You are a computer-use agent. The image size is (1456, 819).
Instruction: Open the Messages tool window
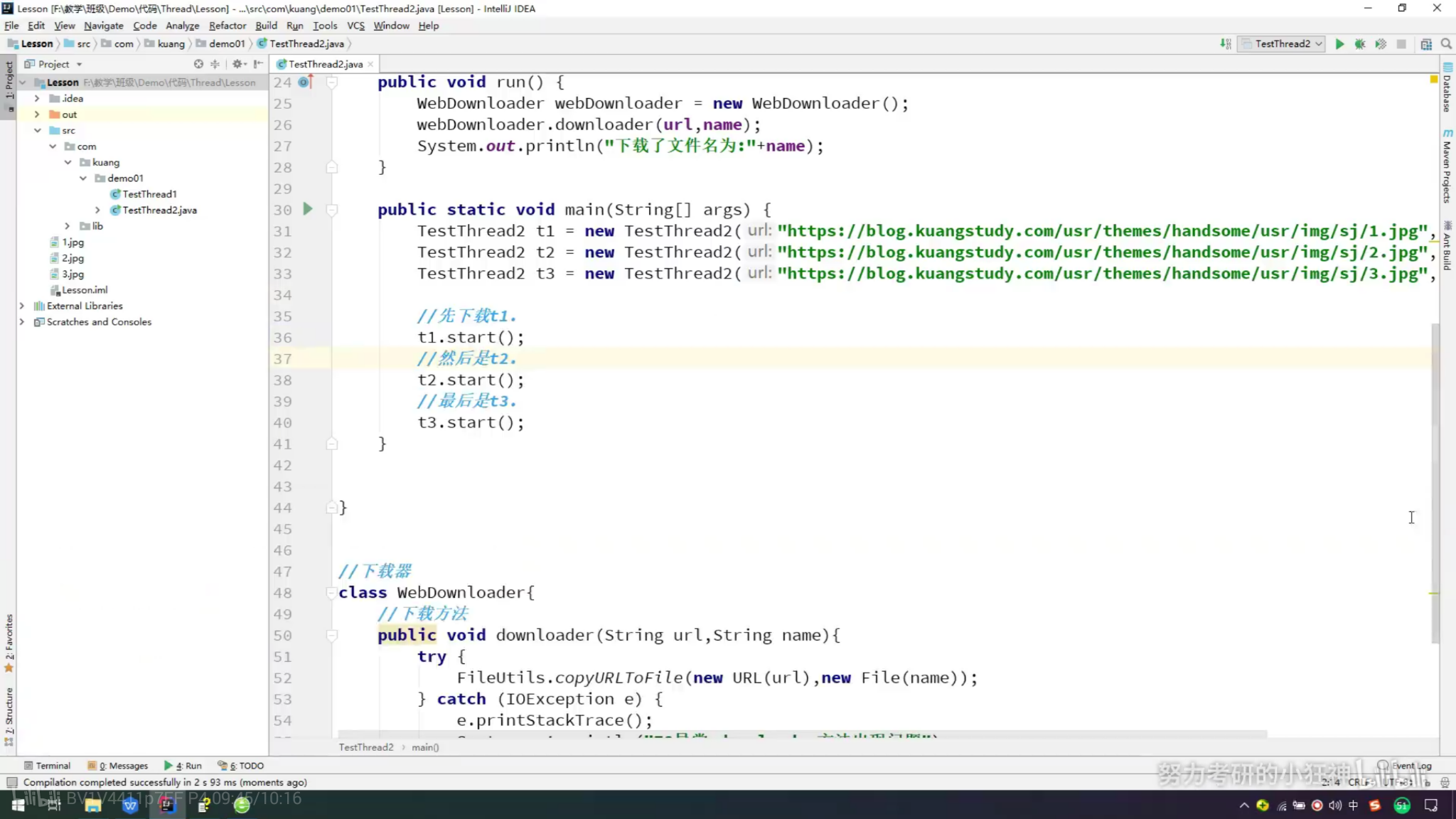point(118,766)
